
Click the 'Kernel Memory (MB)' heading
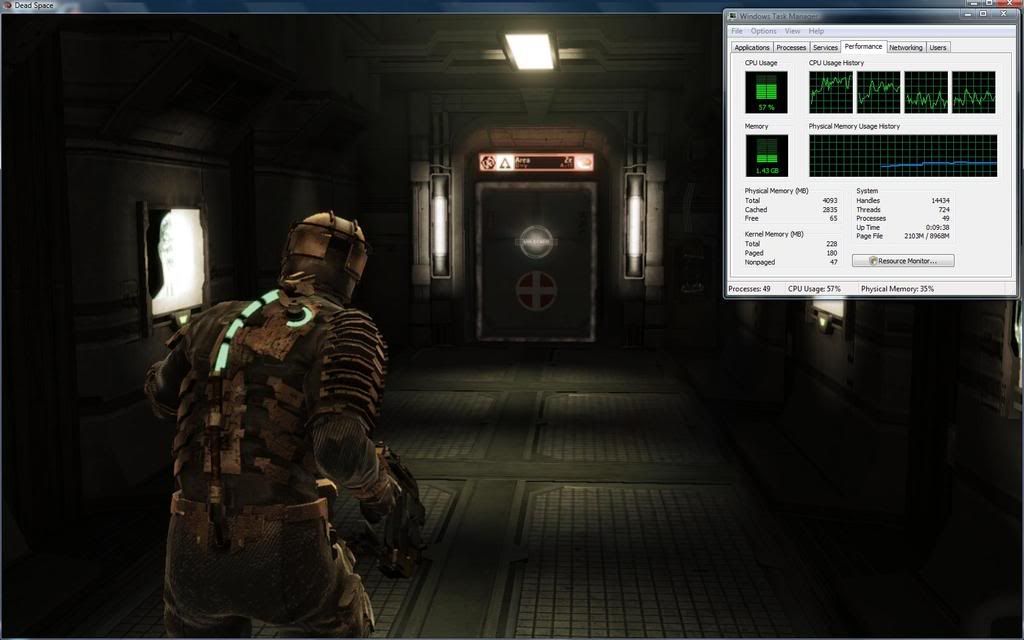[x=774, y=234]
